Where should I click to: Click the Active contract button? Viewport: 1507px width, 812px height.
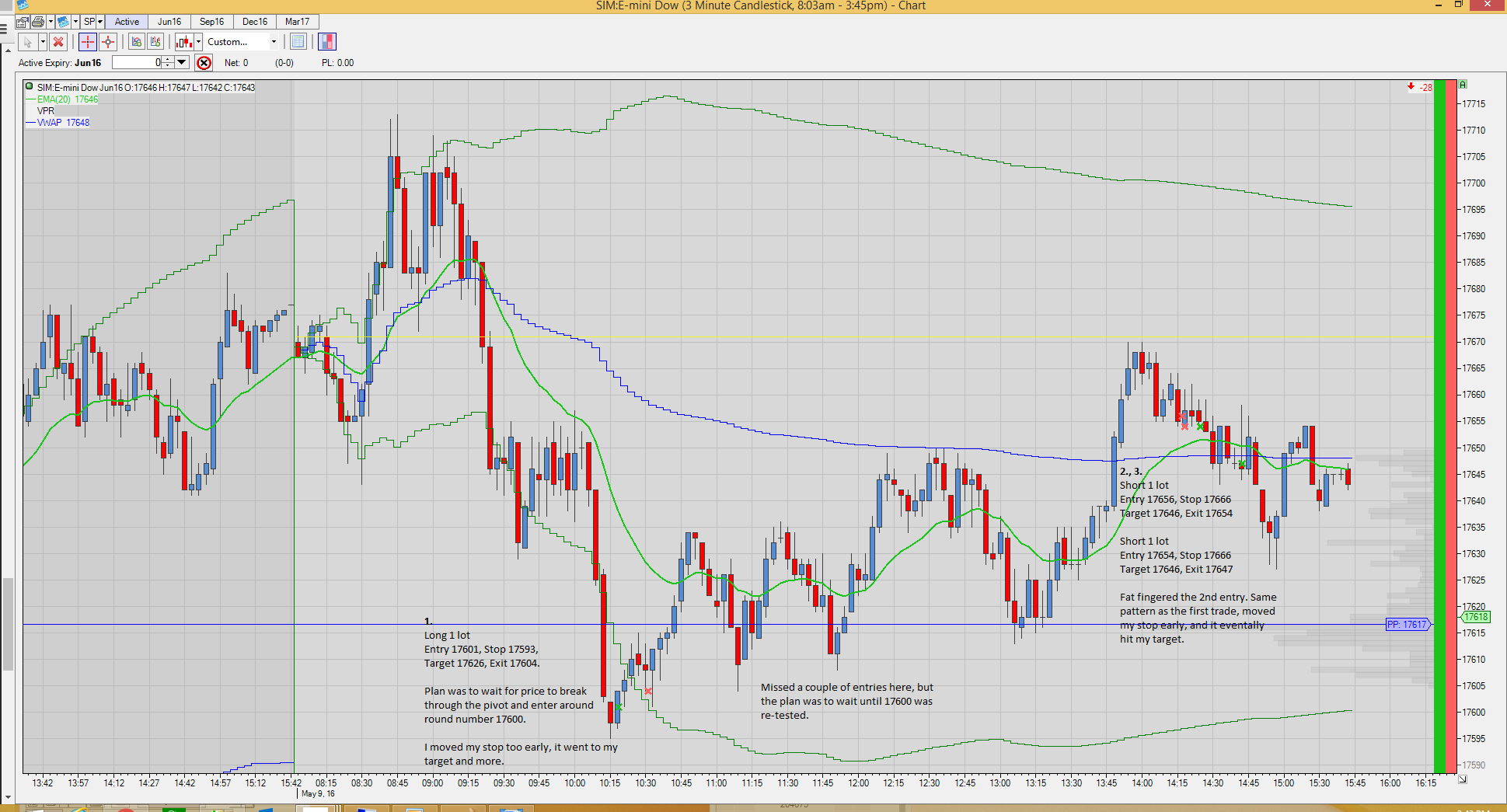point(127,22)
